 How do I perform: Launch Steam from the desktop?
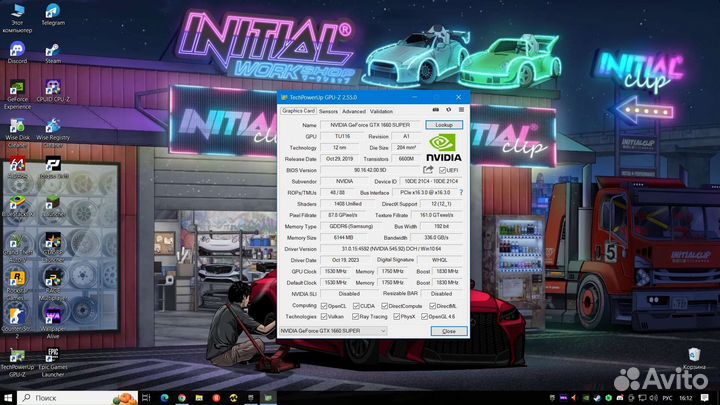click(53, 52)
